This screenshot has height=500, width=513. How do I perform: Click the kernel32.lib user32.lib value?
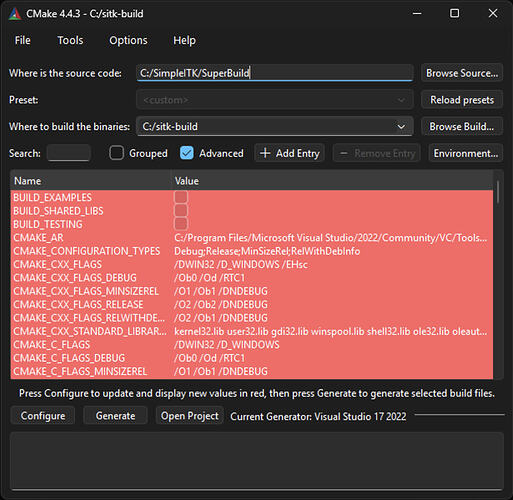coord(331,331)
